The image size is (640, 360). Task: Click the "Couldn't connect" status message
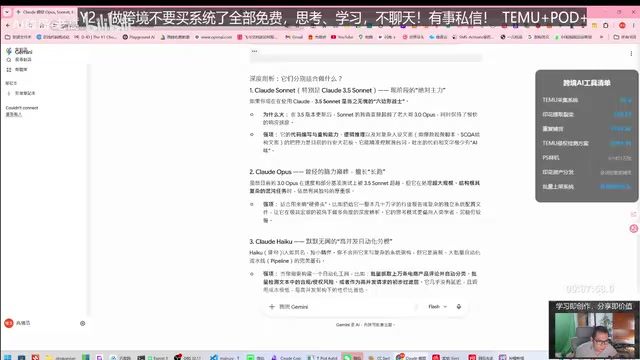22,108
